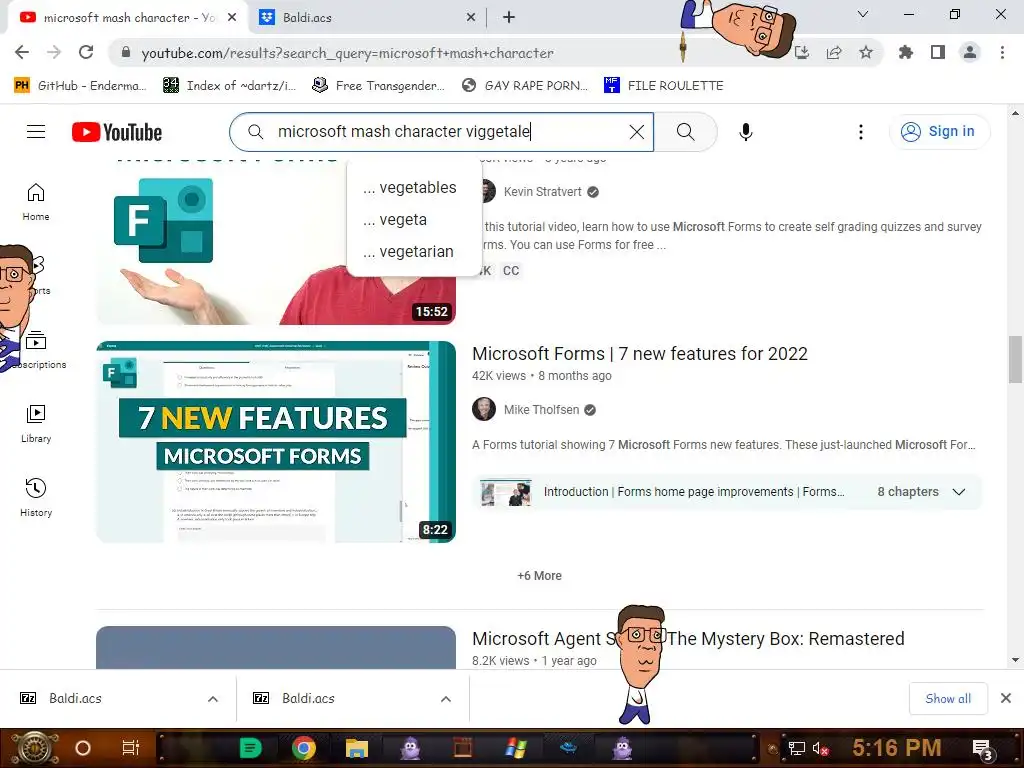This screenshot has height=768, width=1024.
Task: Open Library in the sidebar
Action: [36, 424]
